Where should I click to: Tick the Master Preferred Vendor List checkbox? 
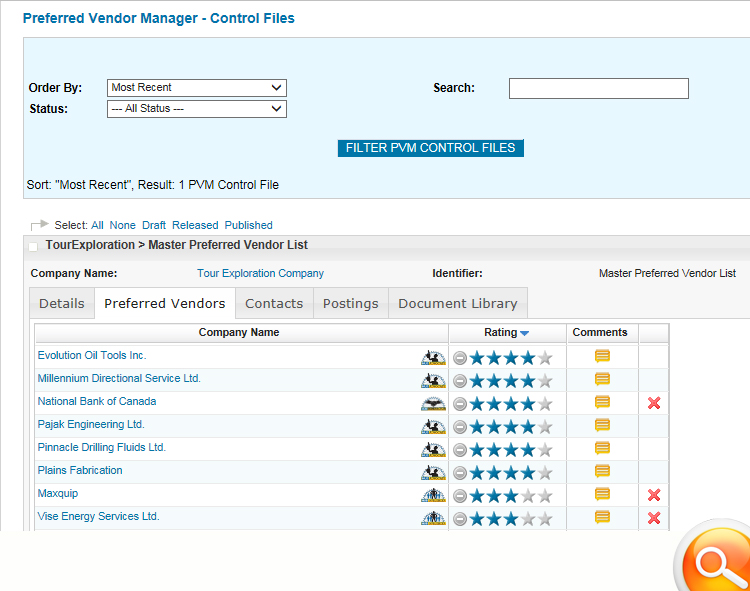click(34, 246)
